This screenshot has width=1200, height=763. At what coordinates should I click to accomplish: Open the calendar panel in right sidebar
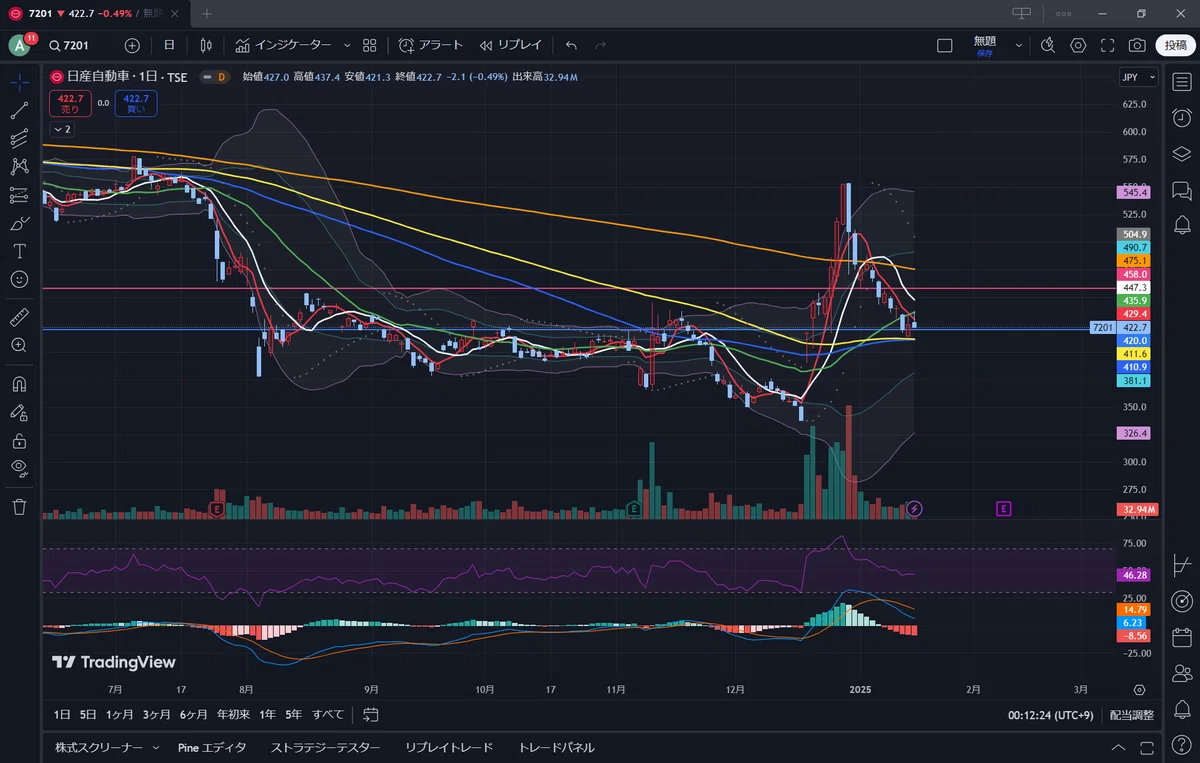[x=1182, y=636]
